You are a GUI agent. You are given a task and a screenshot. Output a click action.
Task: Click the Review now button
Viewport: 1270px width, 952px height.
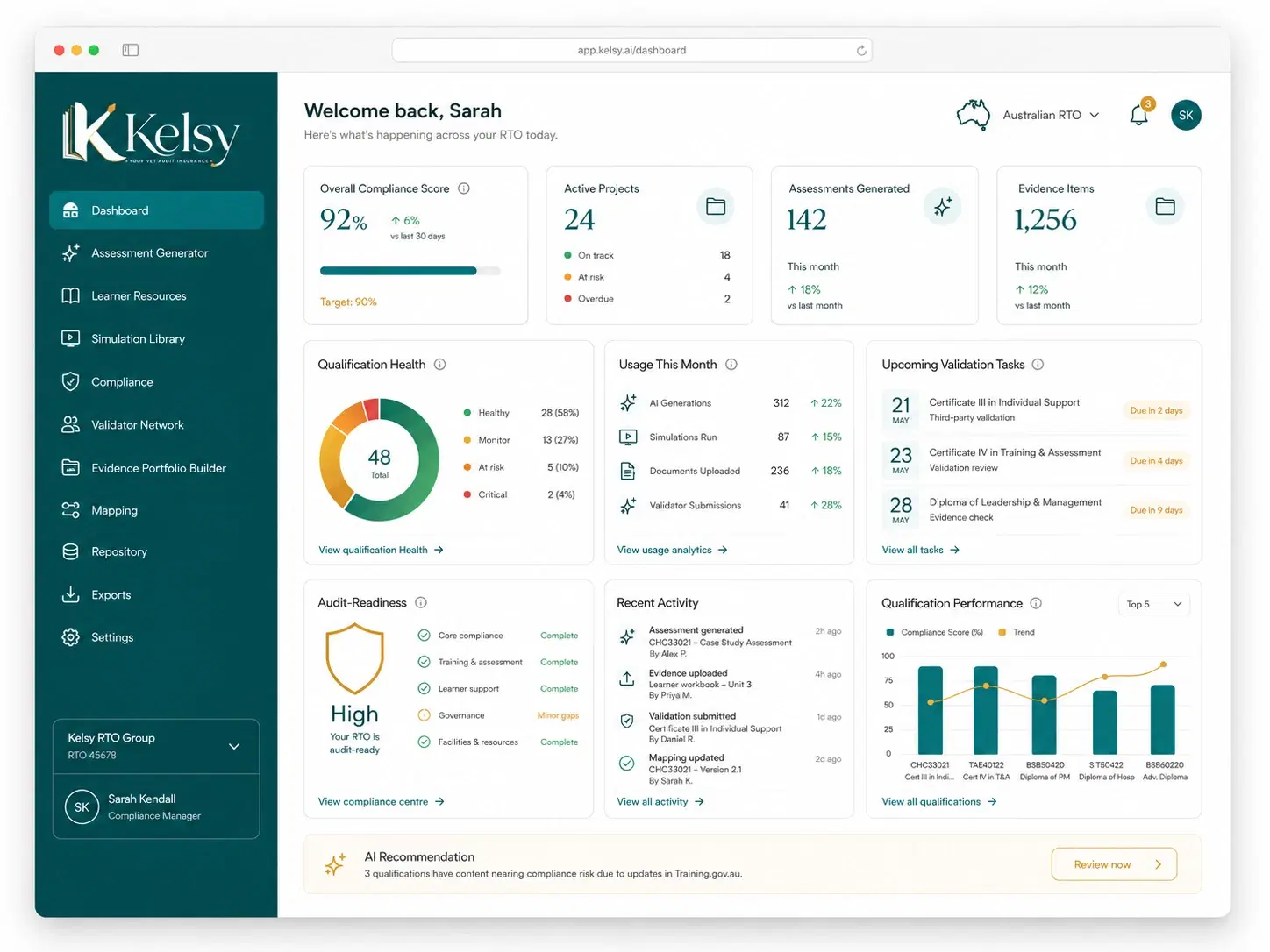click(x=1114, y=864)
